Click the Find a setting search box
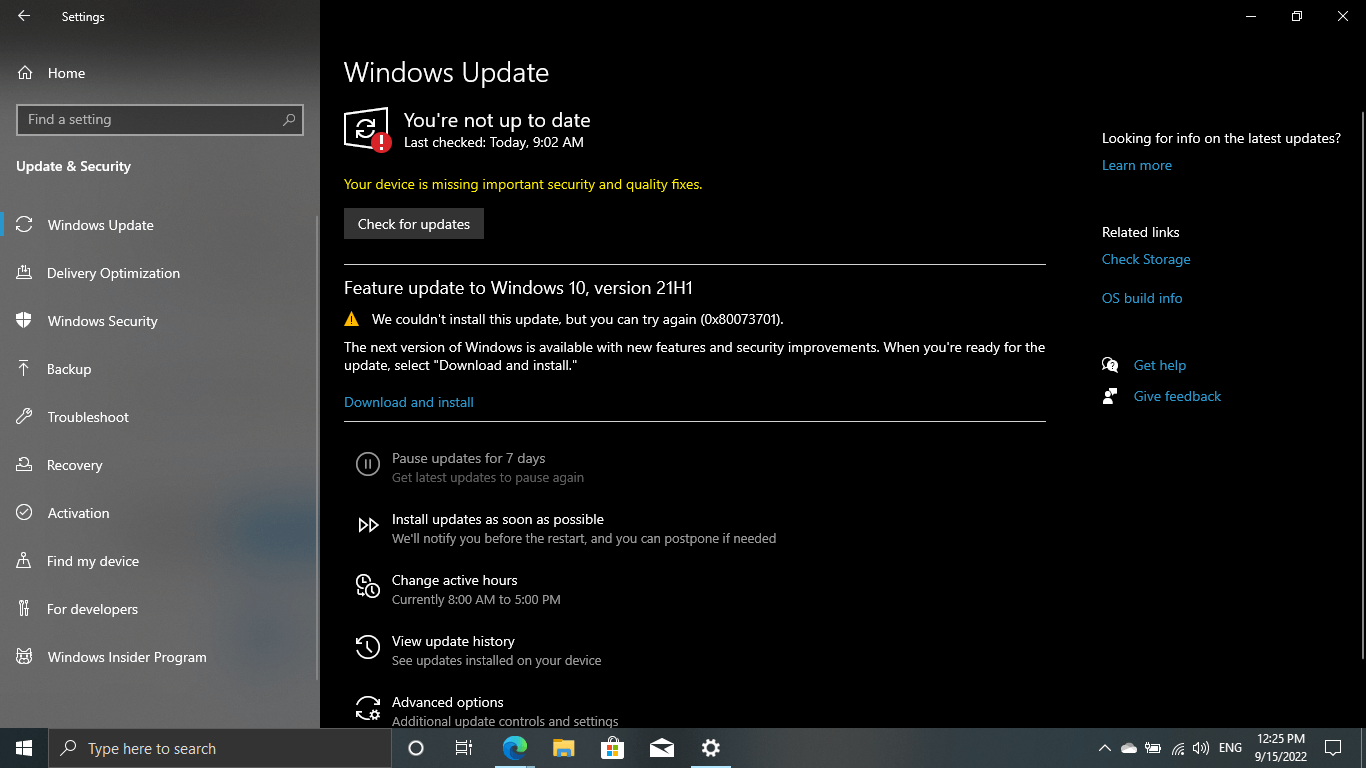The height and width of the screenshot is (768, 1366). point(160,119)
